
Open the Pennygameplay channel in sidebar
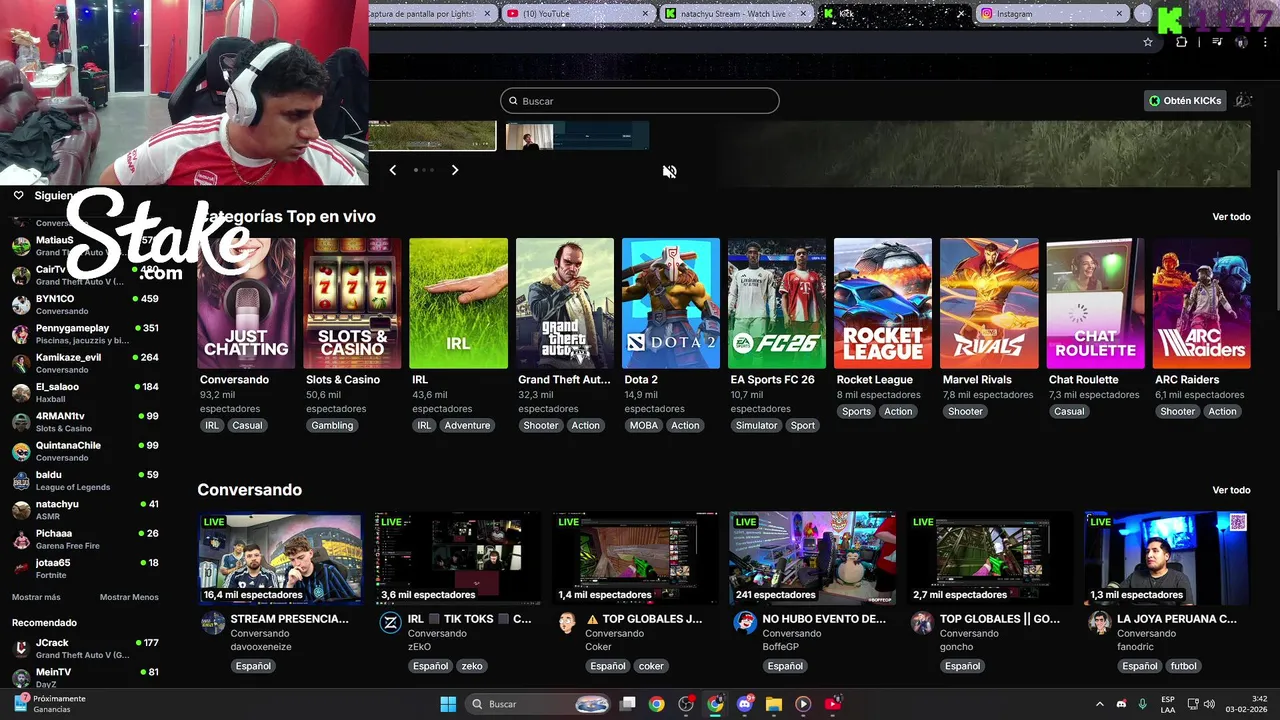point(84,334)
